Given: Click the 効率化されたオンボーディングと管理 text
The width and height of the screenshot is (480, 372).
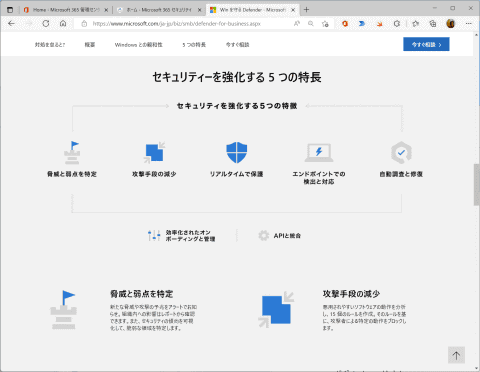Looking at the screenshot, I should coord(190,236).
